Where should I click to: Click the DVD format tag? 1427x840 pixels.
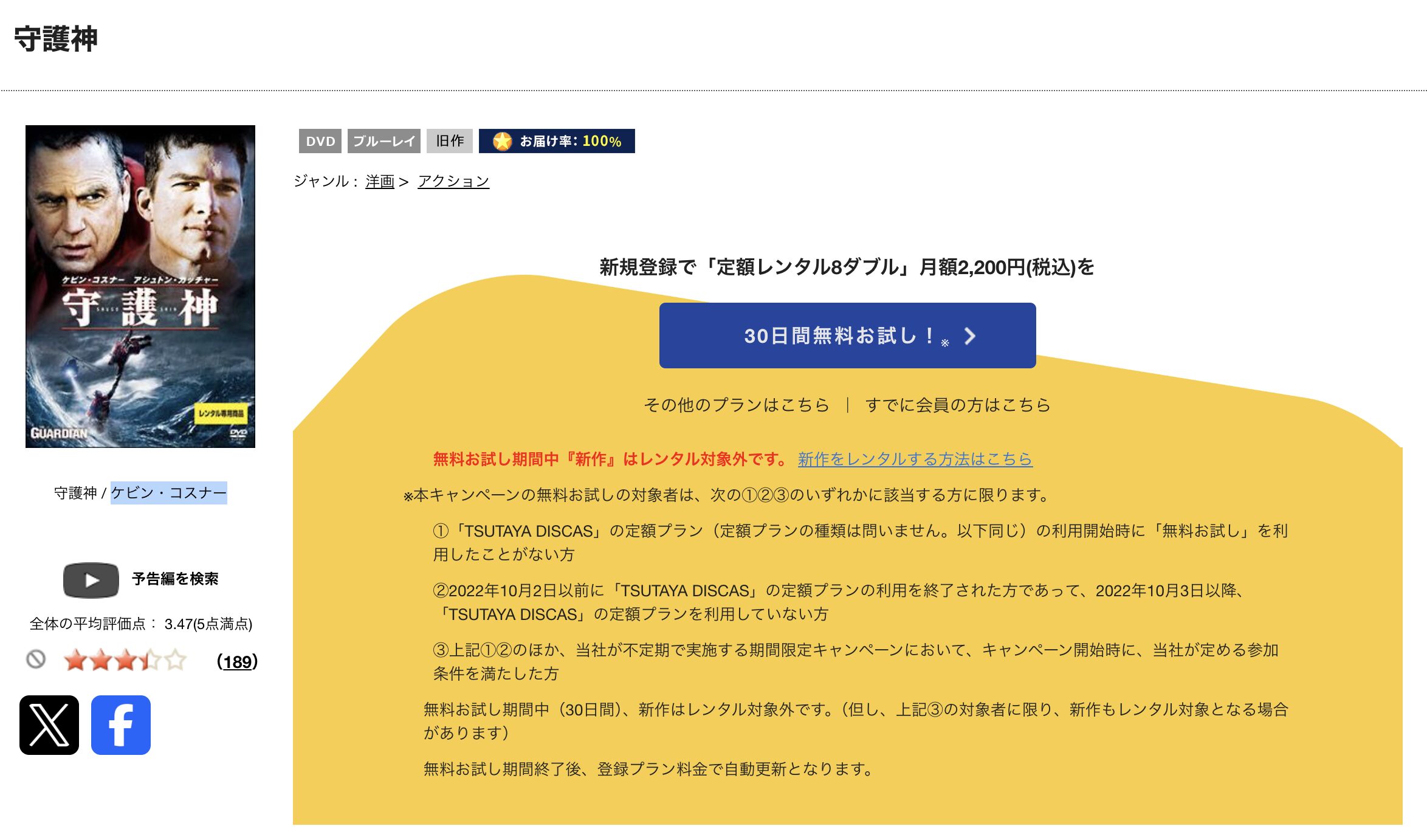[x=320, y=141]
